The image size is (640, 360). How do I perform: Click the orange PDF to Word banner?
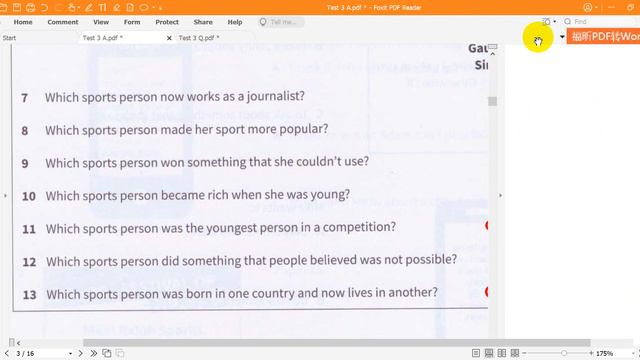(603, 37)
